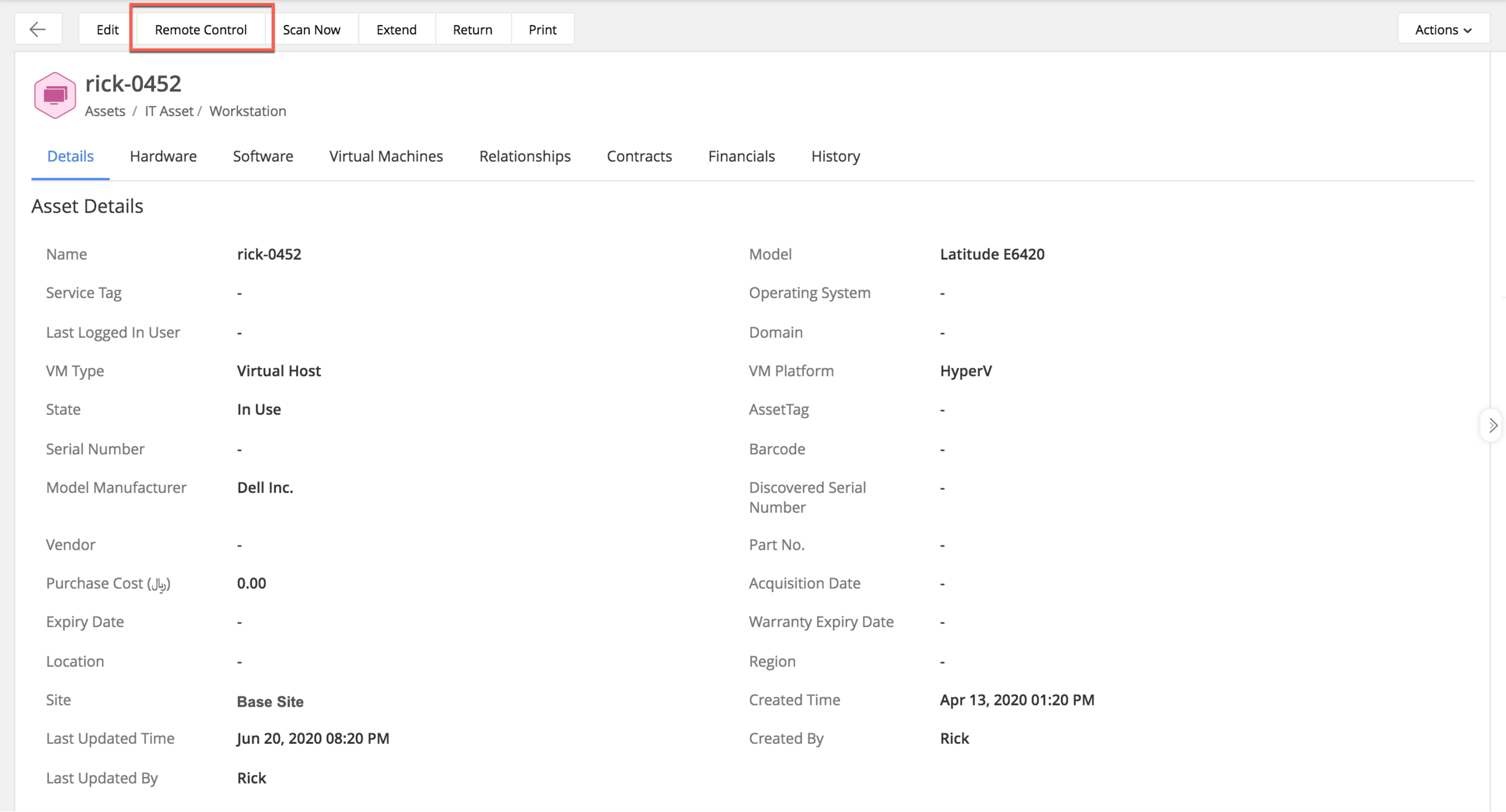Click the Assets breadcrumb link
This screenshot has width=1506, height=812.
point(105,111)
